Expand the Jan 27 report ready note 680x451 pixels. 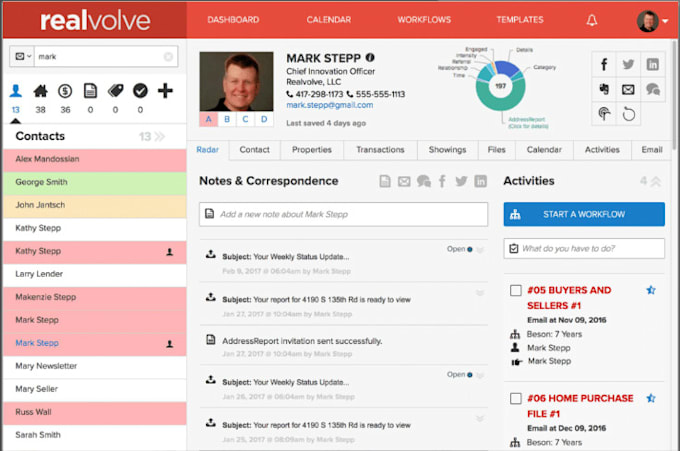point(480,293)
